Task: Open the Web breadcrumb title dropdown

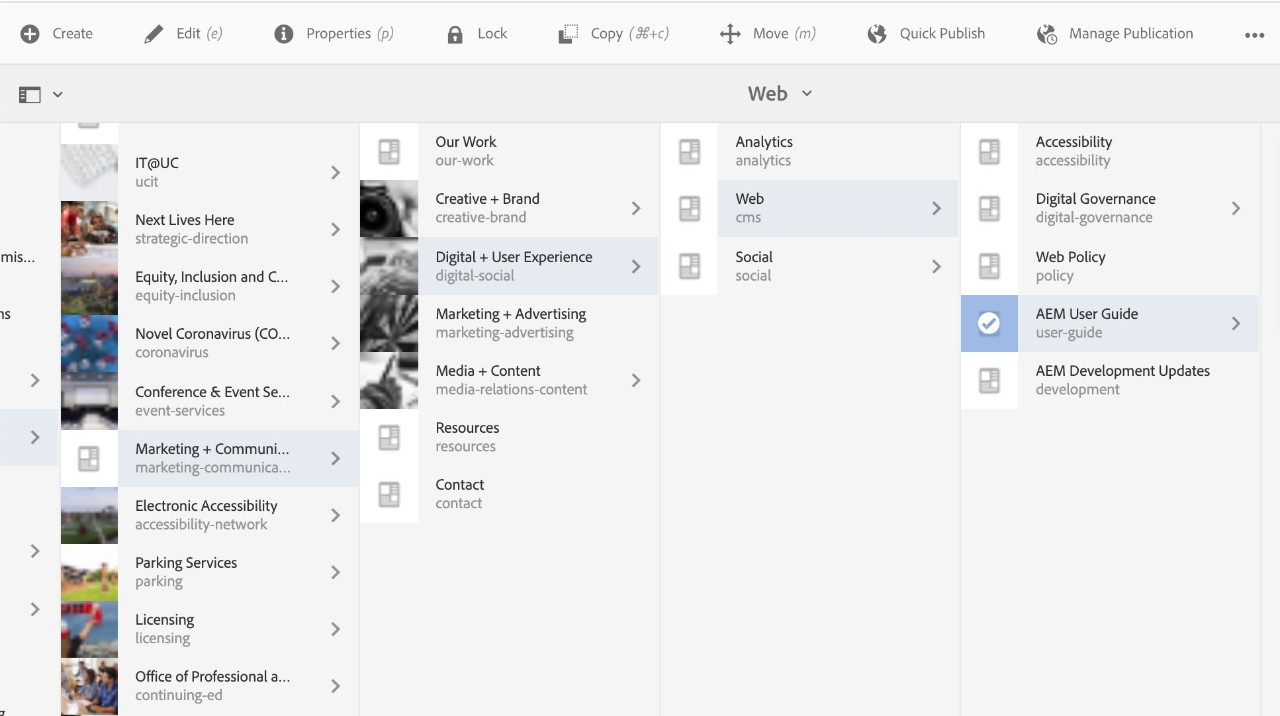Action: [780, 94]
